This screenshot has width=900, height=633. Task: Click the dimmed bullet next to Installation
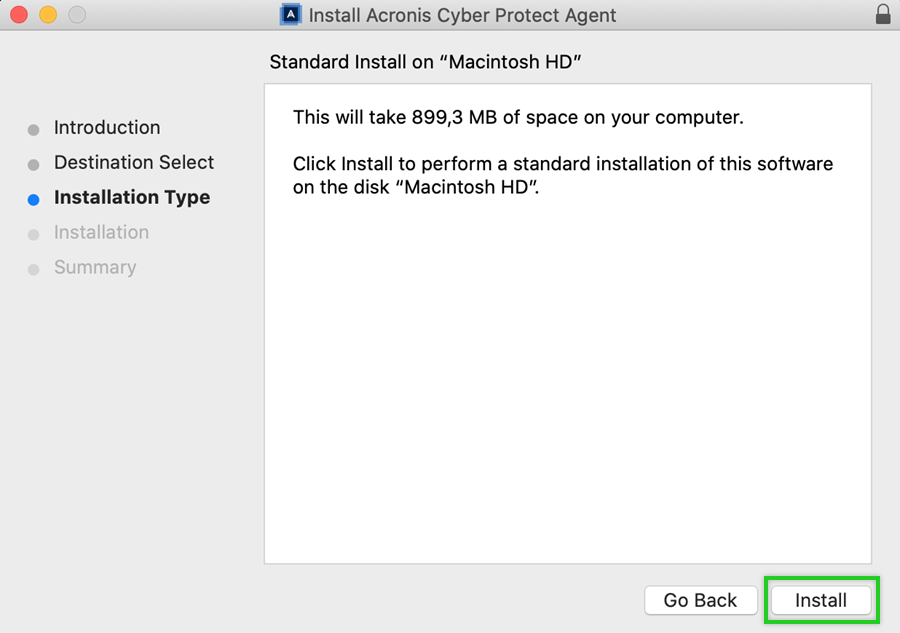click(x=33, y=234)
